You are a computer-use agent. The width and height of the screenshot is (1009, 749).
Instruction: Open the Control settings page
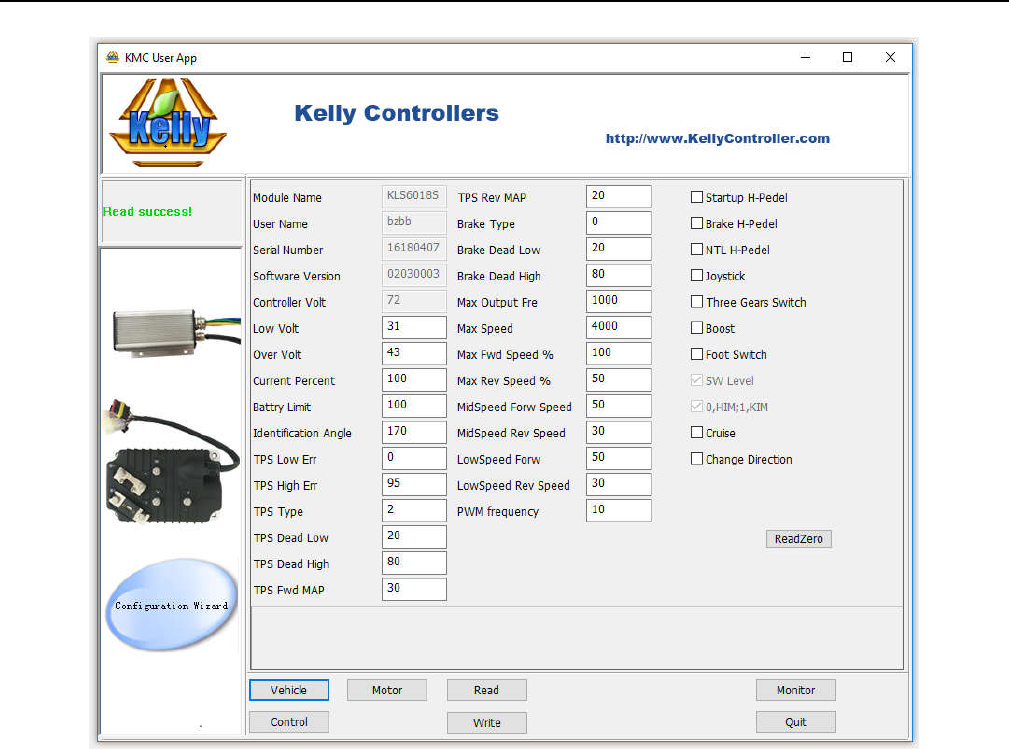[x=289, y=722]
